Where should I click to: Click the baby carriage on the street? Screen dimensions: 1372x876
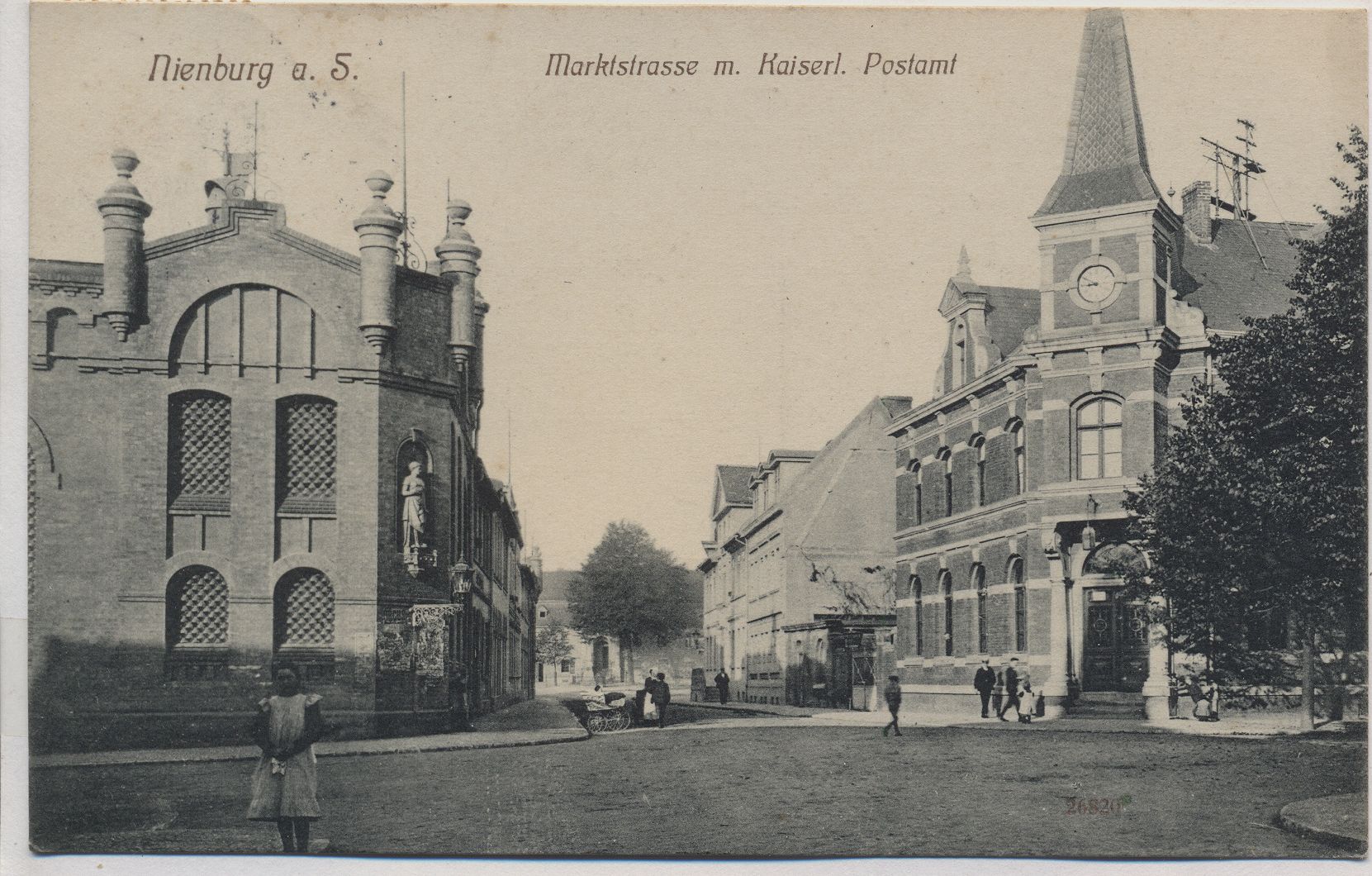pos(605,709)
